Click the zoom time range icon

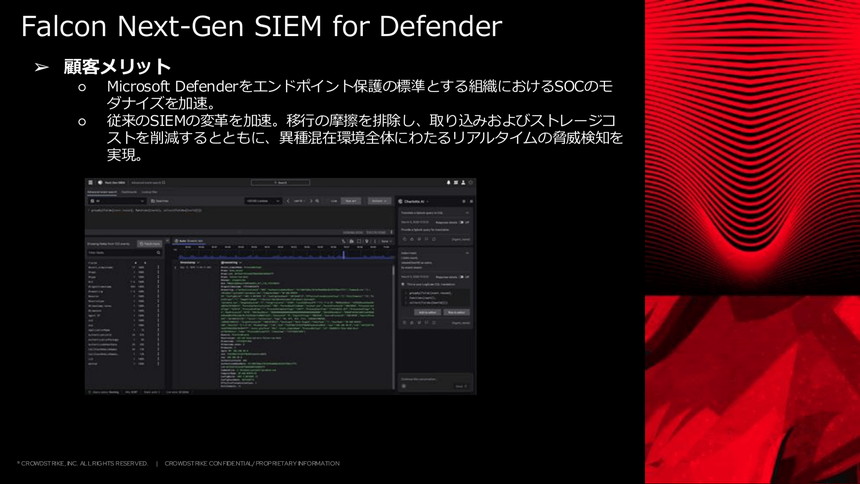(317, 201)
